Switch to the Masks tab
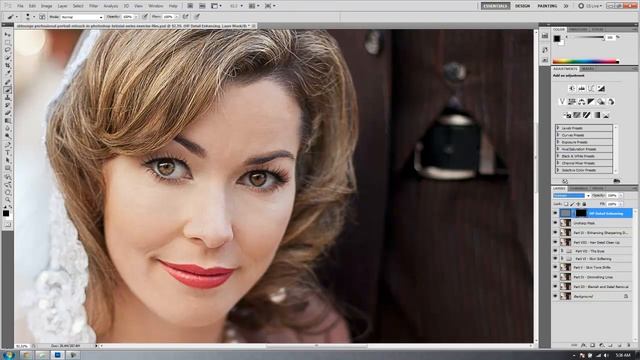640x360 pixels. pyautogui.click(x=588, y=69)
